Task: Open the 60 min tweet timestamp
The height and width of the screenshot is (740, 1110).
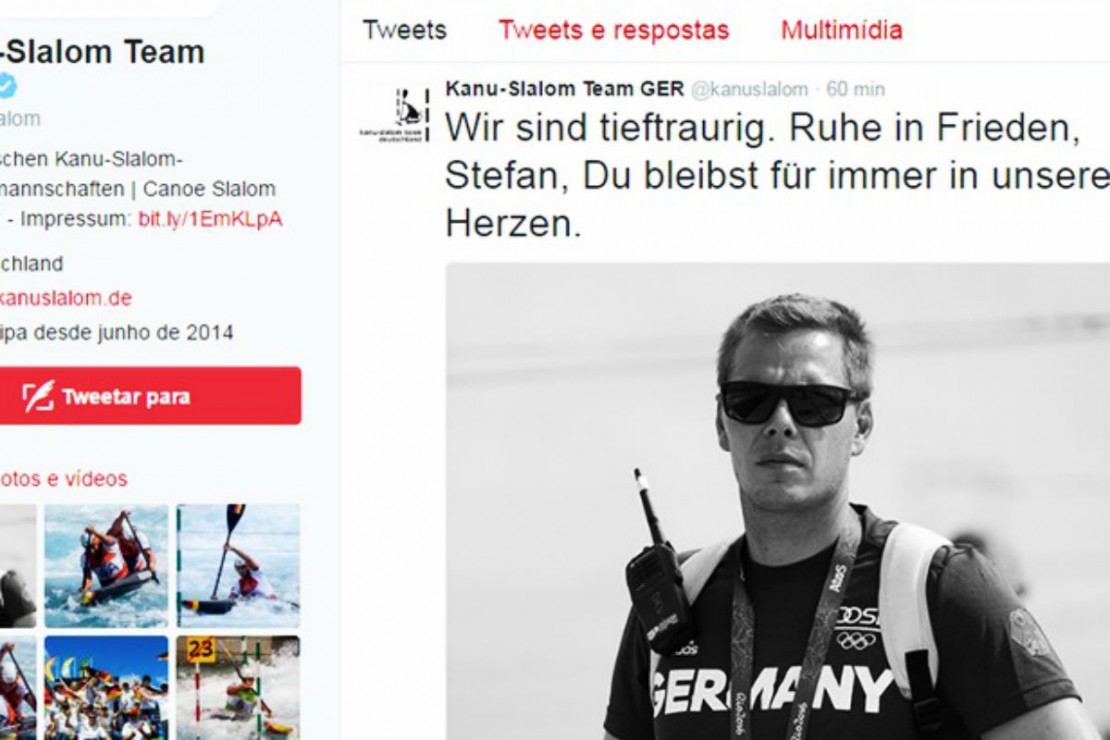Action: coord(855,89)
